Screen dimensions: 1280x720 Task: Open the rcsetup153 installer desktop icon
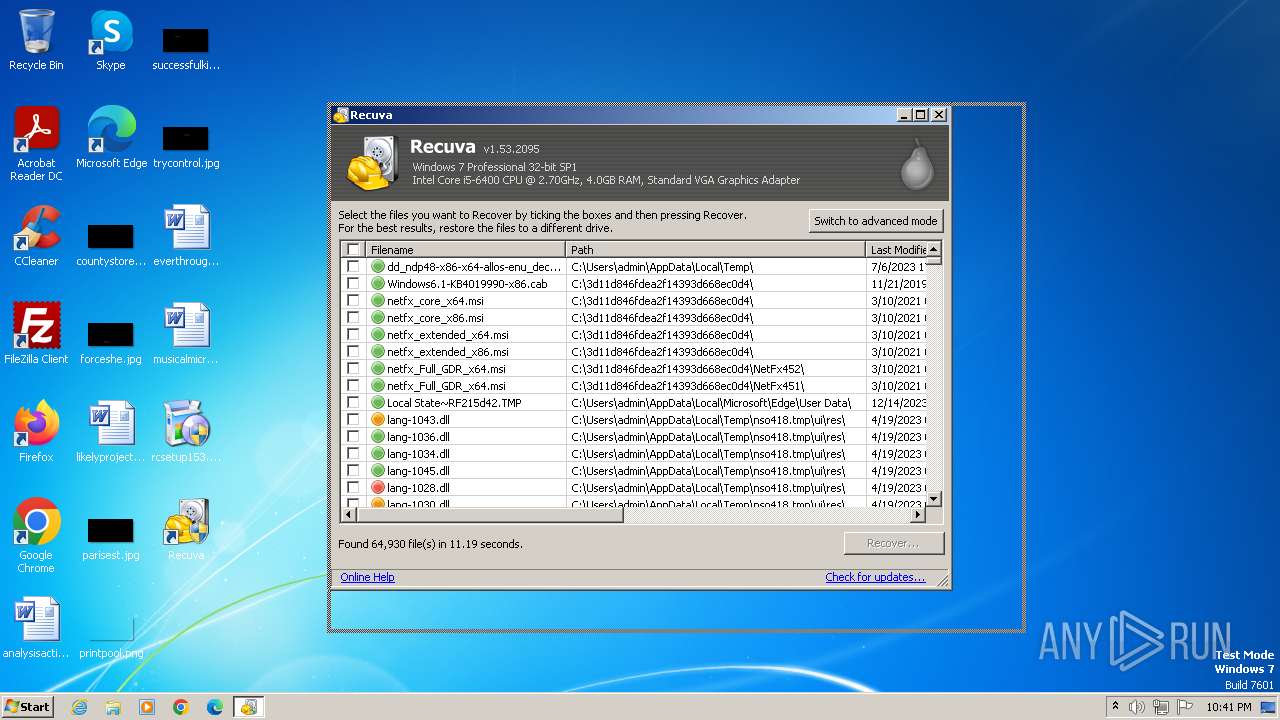(186, 431)
